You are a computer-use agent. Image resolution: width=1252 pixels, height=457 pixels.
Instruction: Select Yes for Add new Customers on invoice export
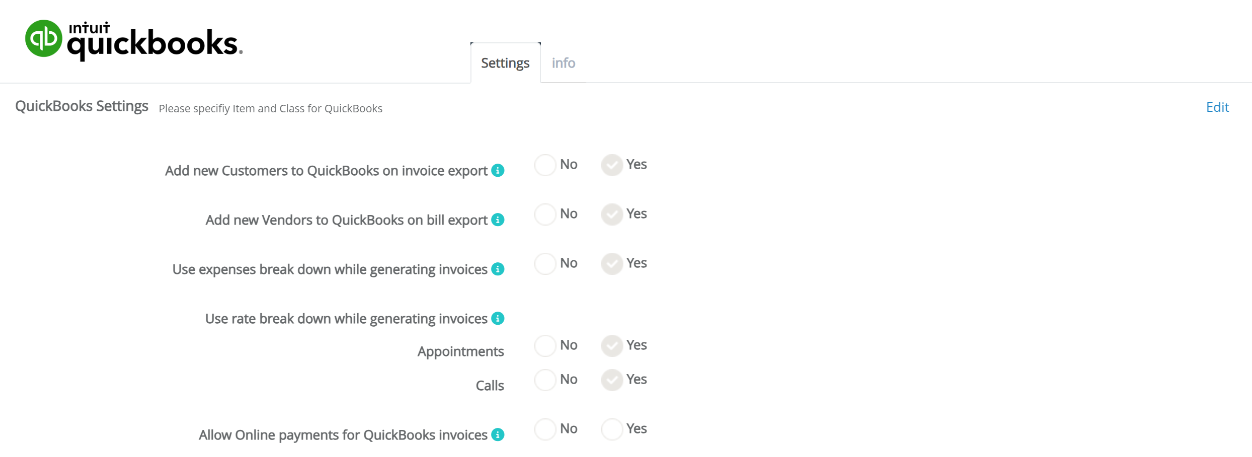click(x=612, y=165)
